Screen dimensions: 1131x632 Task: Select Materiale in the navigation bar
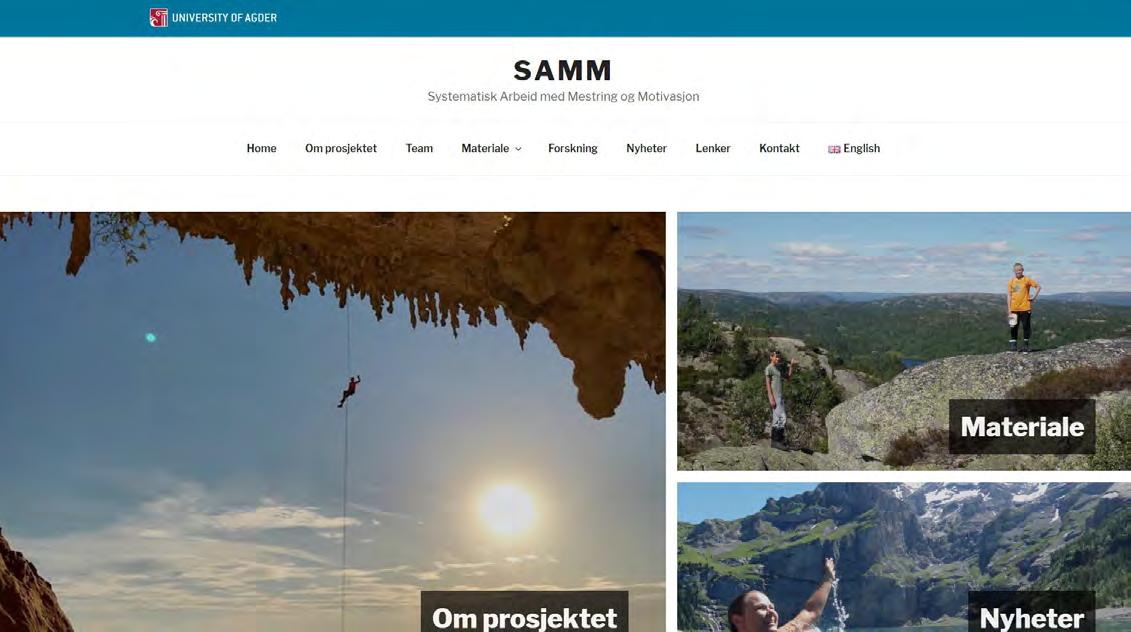pos(485,149)
